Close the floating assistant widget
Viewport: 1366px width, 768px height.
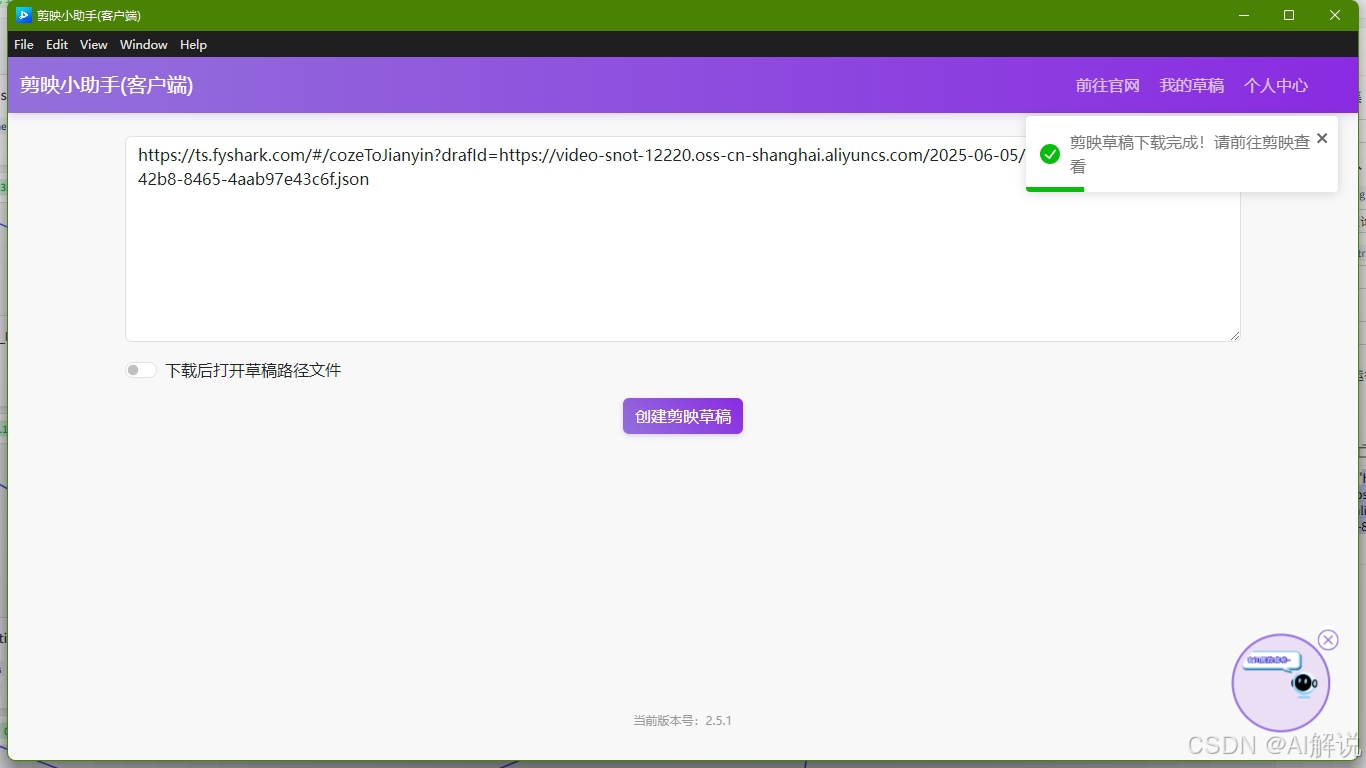tap(1328, 640)
